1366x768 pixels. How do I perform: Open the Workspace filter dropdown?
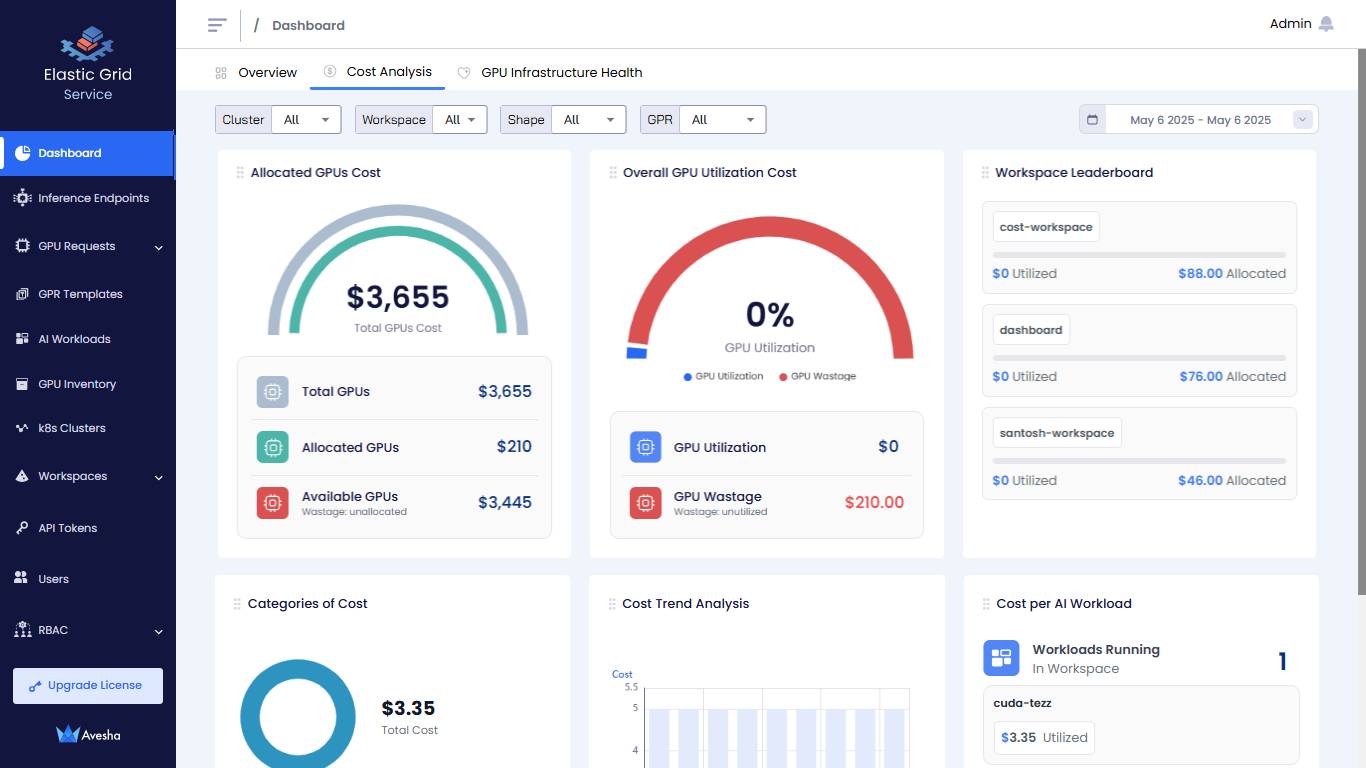(x=459, y=120)
